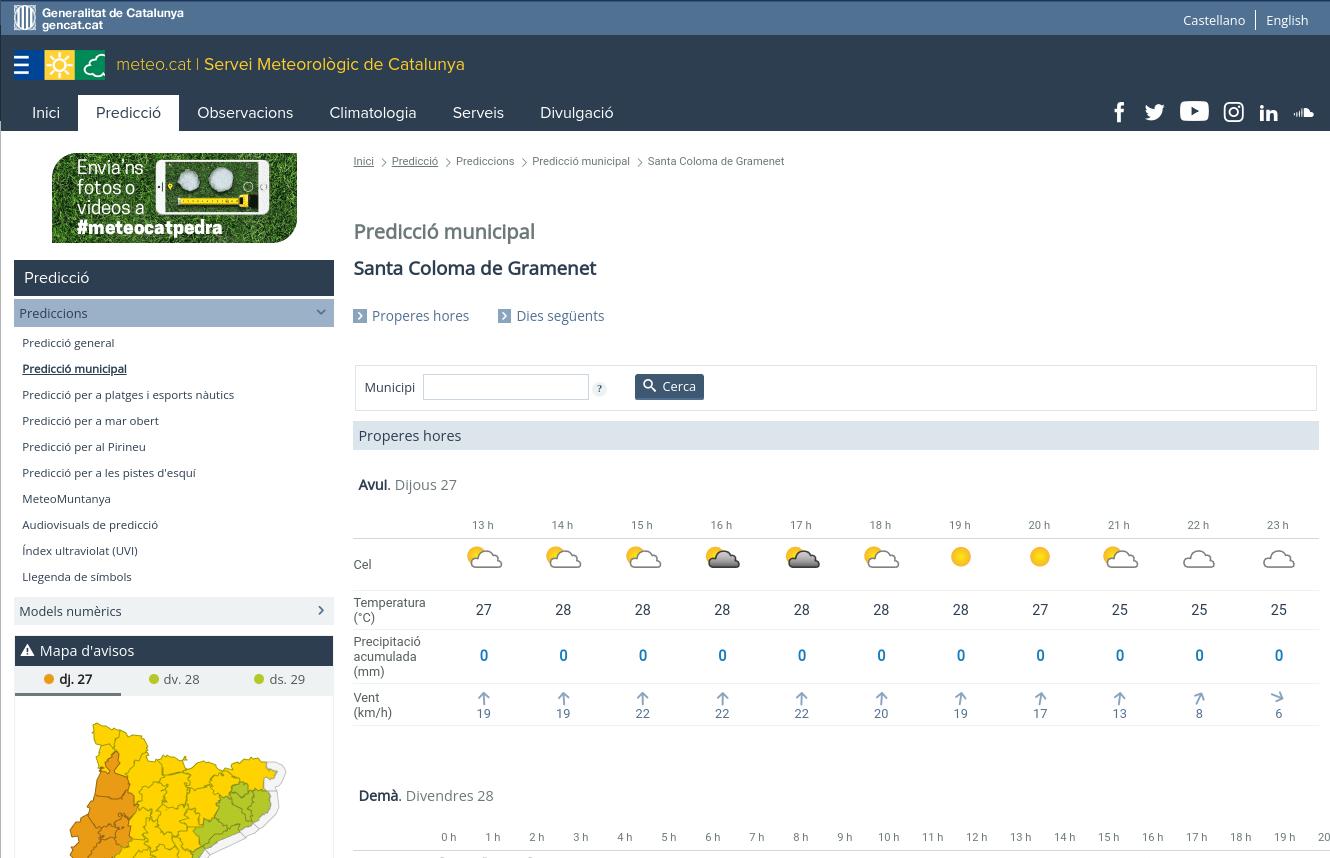Click the Generalitat de Catalunya logo
Viewport: 1330px width, 858px height.
[x=99, y=18]
